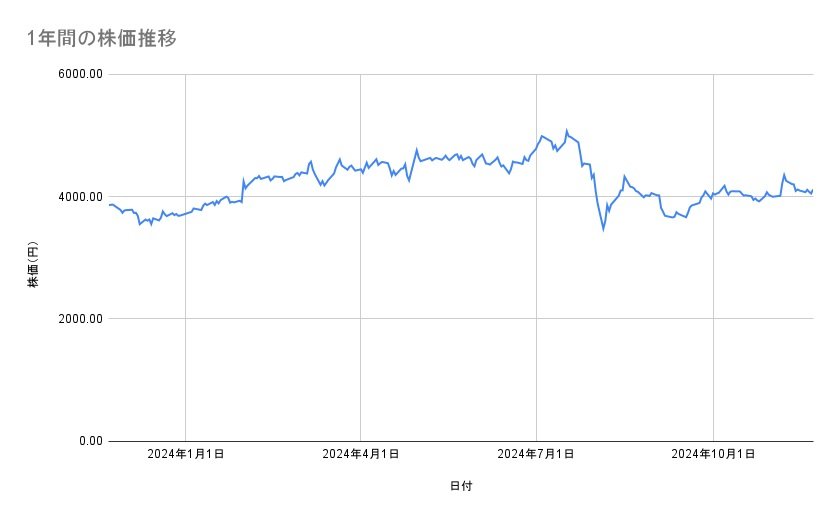Click the price line's highest peak in July
839x519 pixels.
[566, 130]
